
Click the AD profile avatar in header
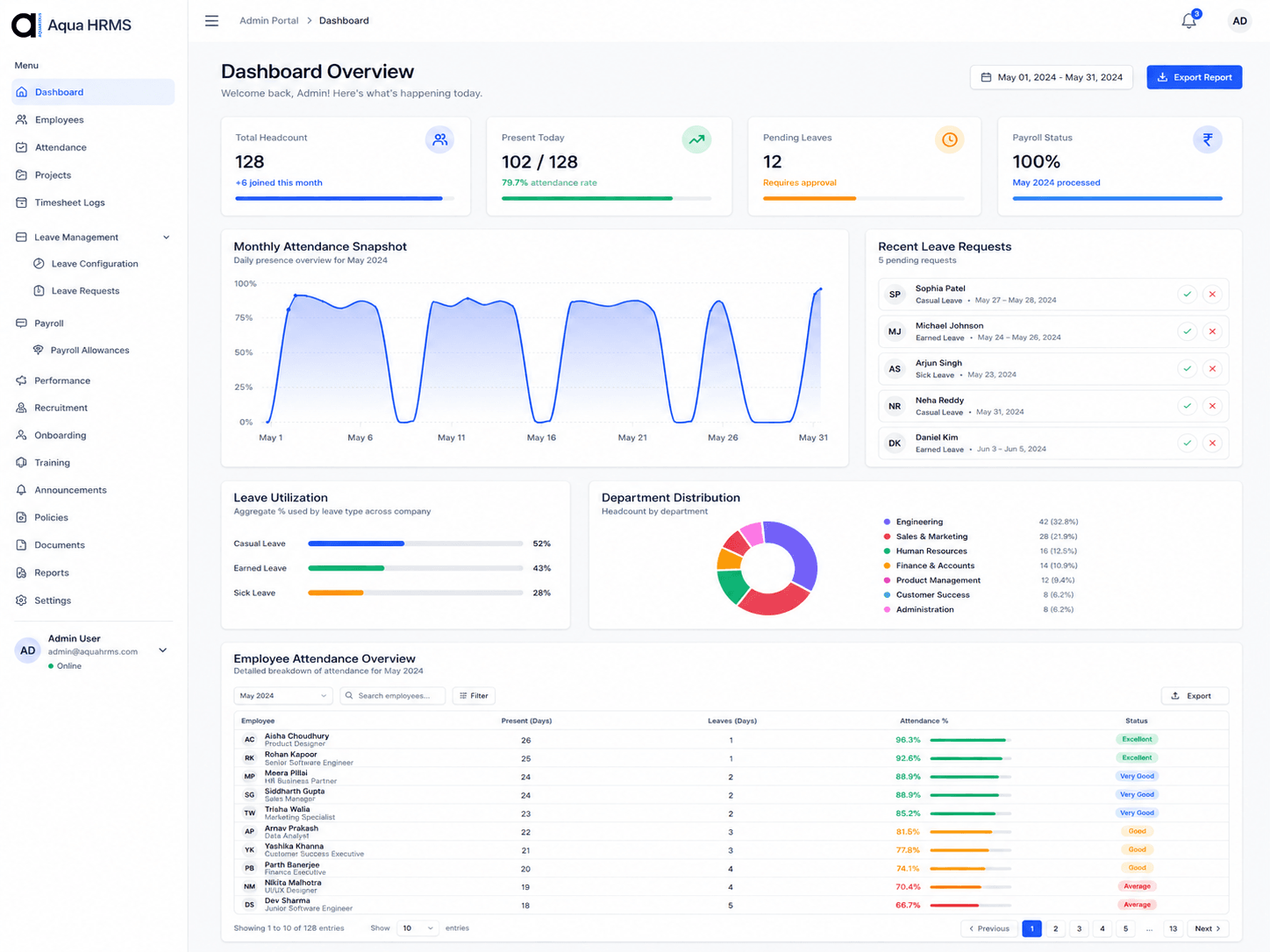1239,21
